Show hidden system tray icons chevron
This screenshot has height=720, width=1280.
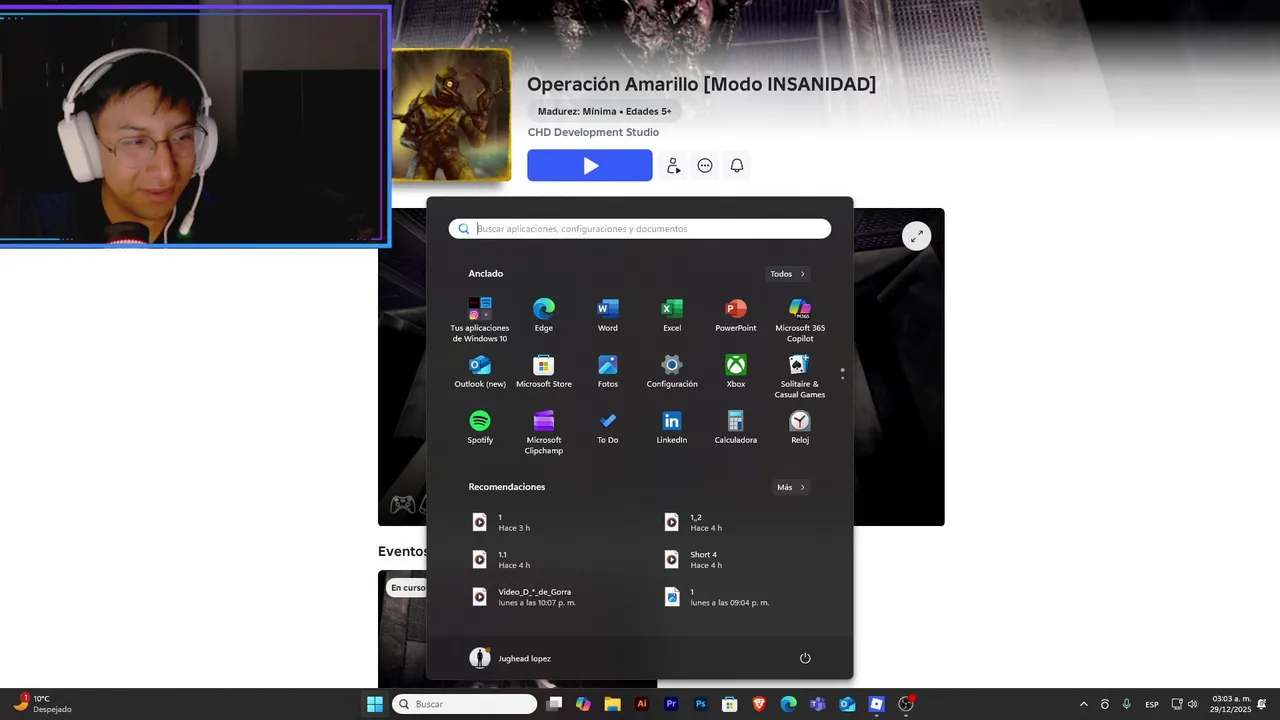(x=1083, y=704)
